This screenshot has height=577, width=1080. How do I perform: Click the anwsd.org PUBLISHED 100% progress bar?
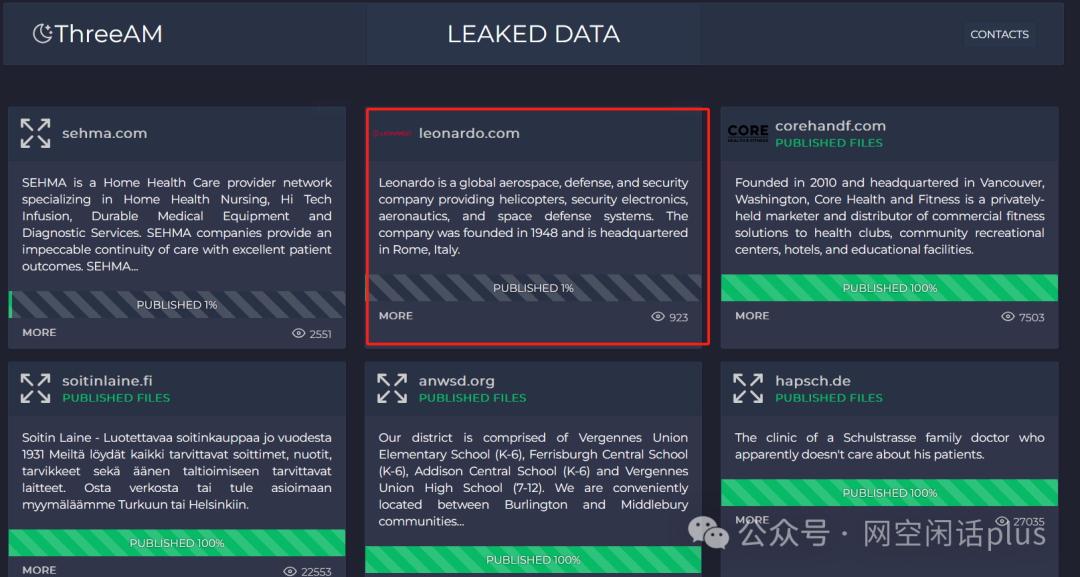[533, 560]
